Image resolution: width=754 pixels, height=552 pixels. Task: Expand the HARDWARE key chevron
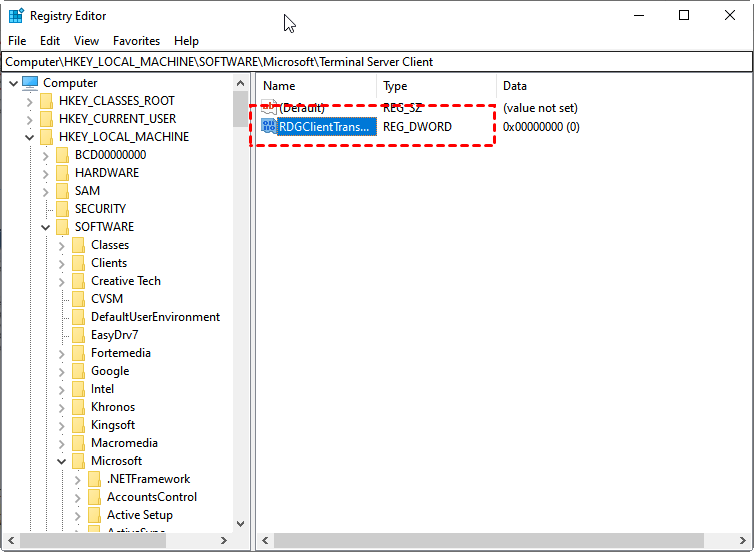[46, 173]
